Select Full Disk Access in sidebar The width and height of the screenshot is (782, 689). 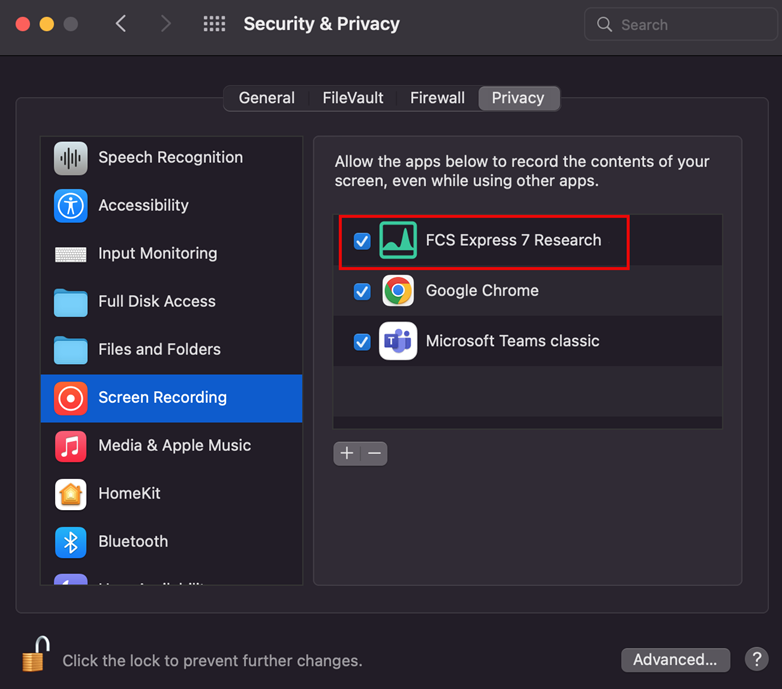pyautogui.click(x=156, y=302)
